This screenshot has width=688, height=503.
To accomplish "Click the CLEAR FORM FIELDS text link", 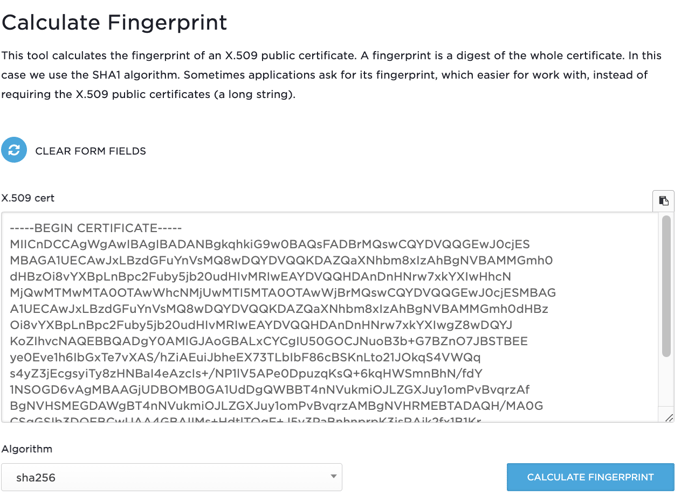I will 90,151.
